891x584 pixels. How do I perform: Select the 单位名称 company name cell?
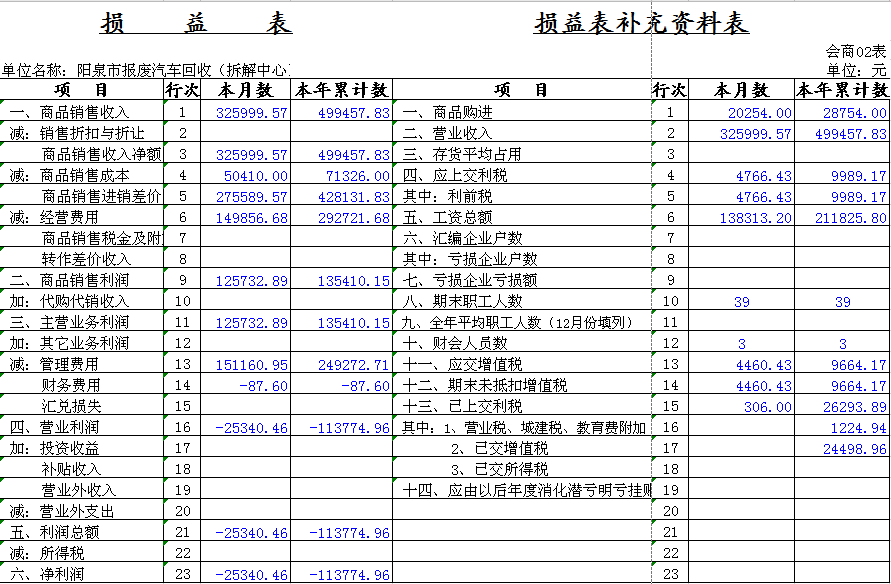146,70
